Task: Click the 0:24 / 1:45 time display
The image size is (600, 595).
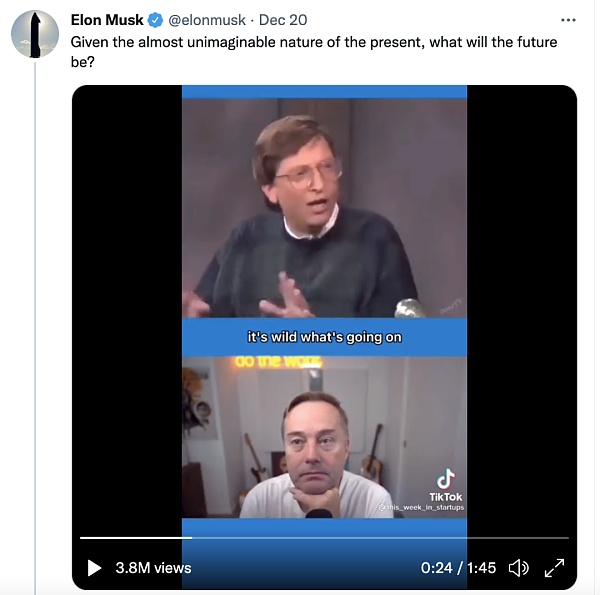Action: click(x=458, y=568)
